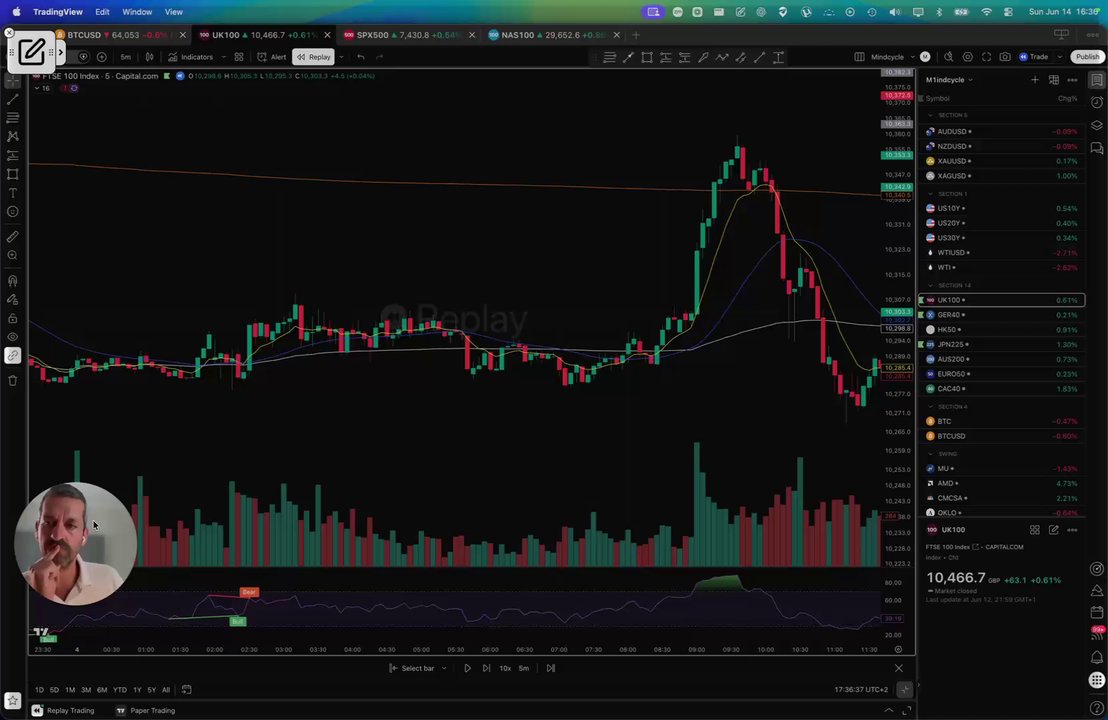Select the forecasting and measurement tools
1108x720 pixels.
click(13, 155)
